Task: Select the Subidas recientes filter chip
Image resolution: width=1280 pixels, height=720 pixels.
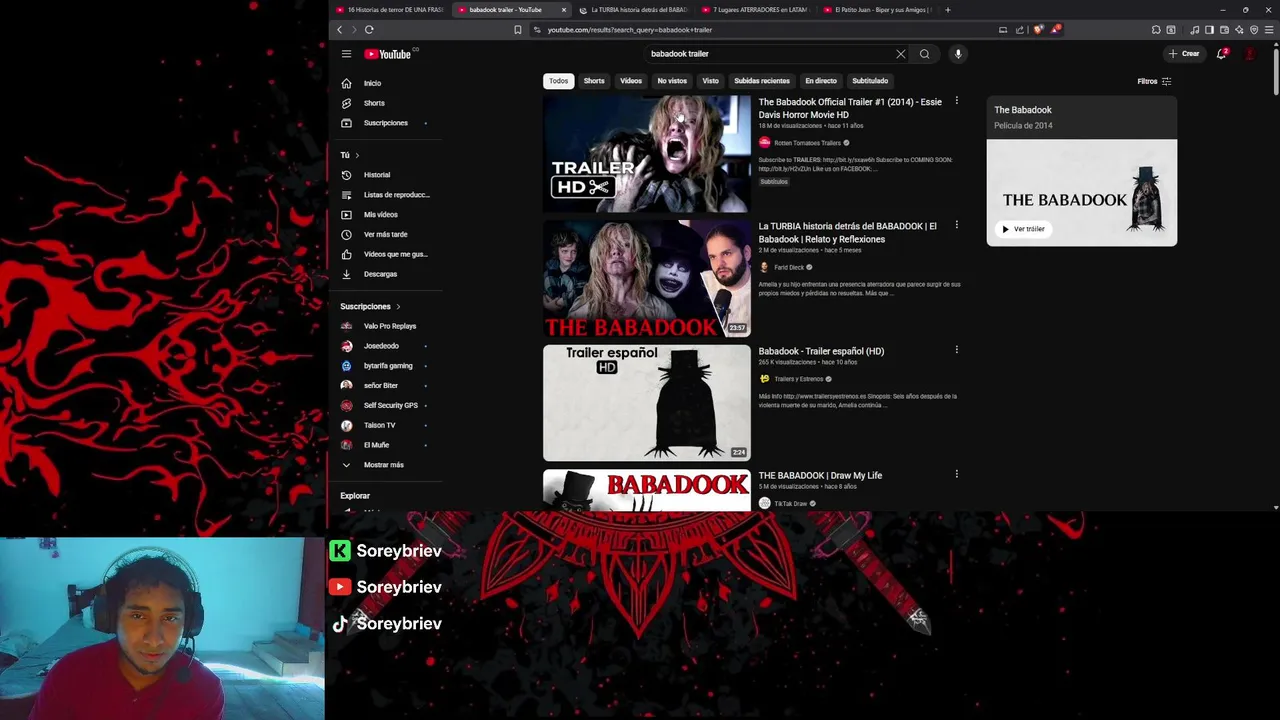Action: coord(762,81)
